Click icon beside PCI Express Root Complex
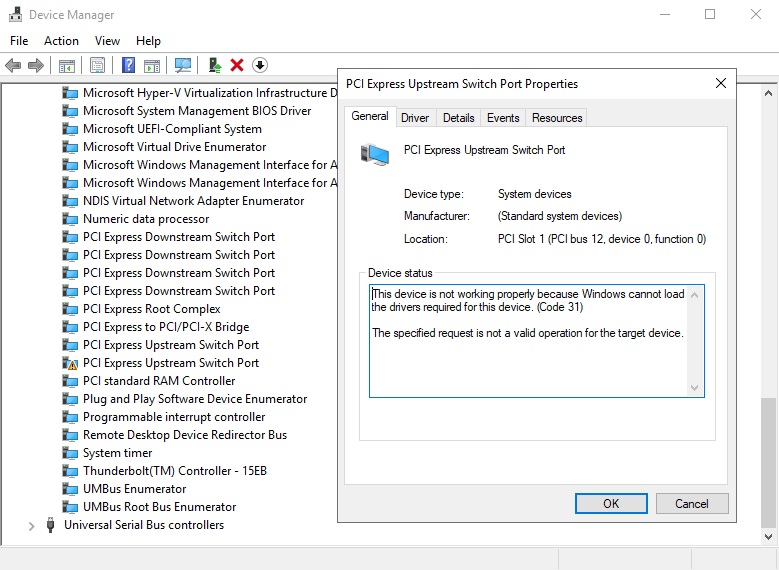The width and height of the screenshot is (779, 570). tap(70, 309)
